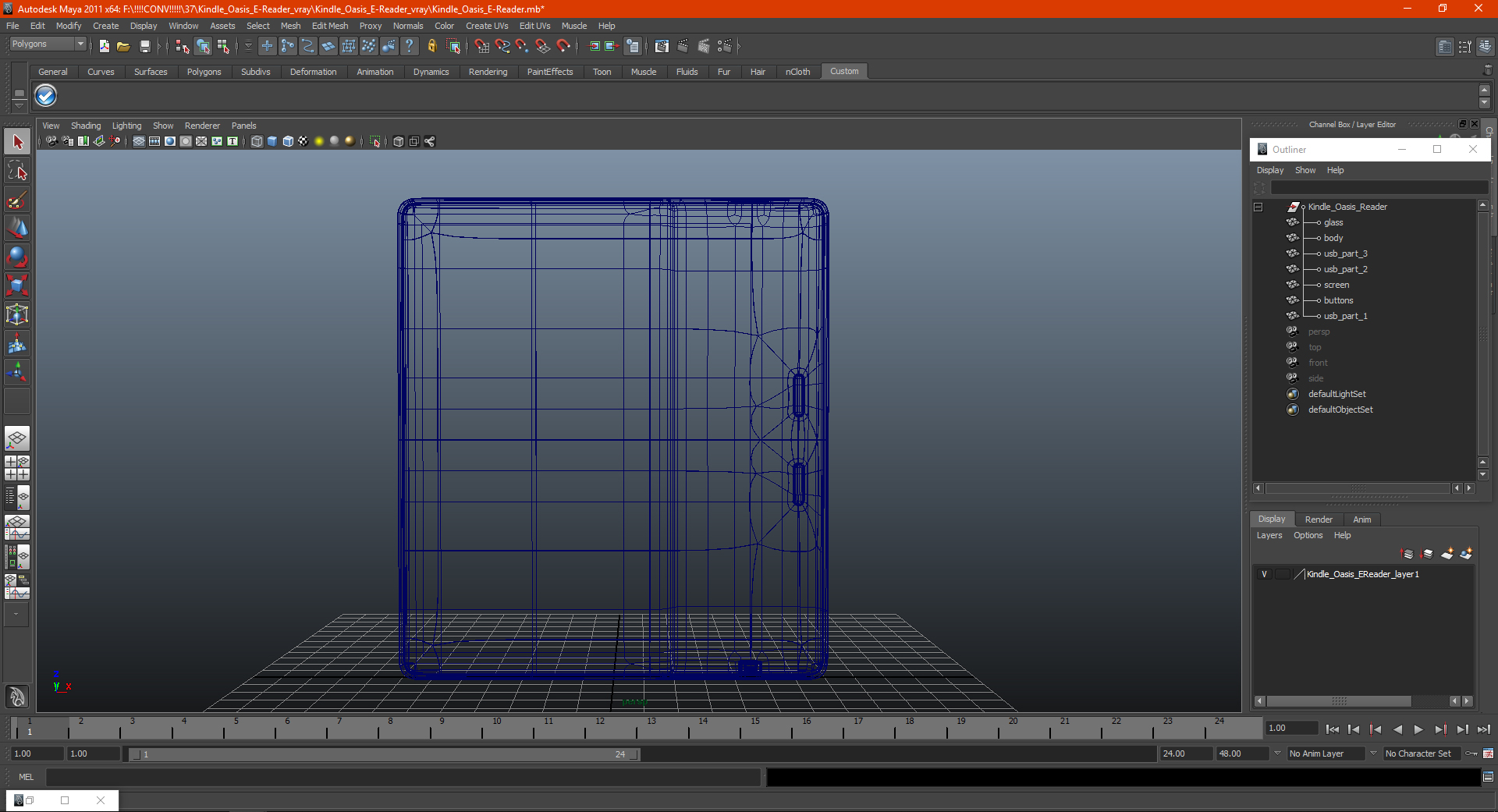This screenshot has width=1498, height=812.
Task: Play the animation forwards
Action: pyautogui.click(x=1418, y=729)
